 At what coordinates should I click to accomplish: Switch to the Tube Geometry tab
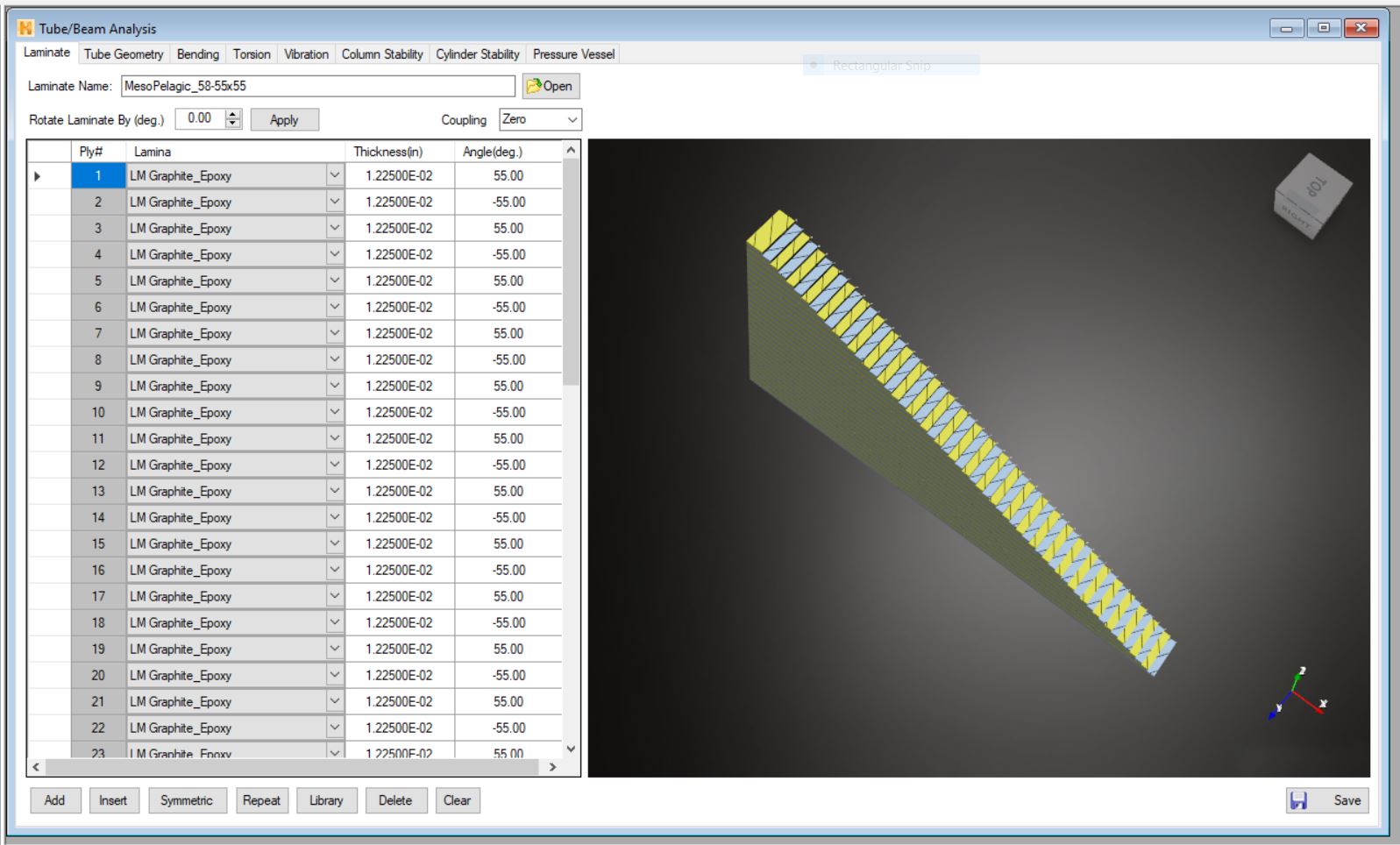click(x=124, y=54)
